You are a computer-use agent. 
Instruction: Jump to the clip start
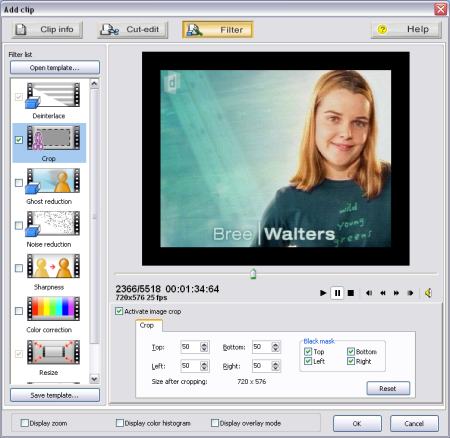point(369,293)
